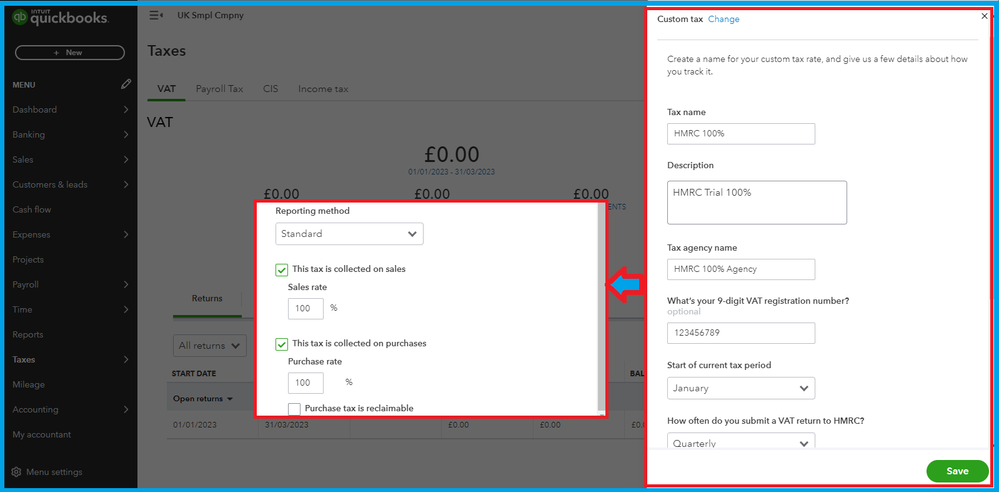
Task: Switch to the CIS tab
Action: (x=271, y=89)
